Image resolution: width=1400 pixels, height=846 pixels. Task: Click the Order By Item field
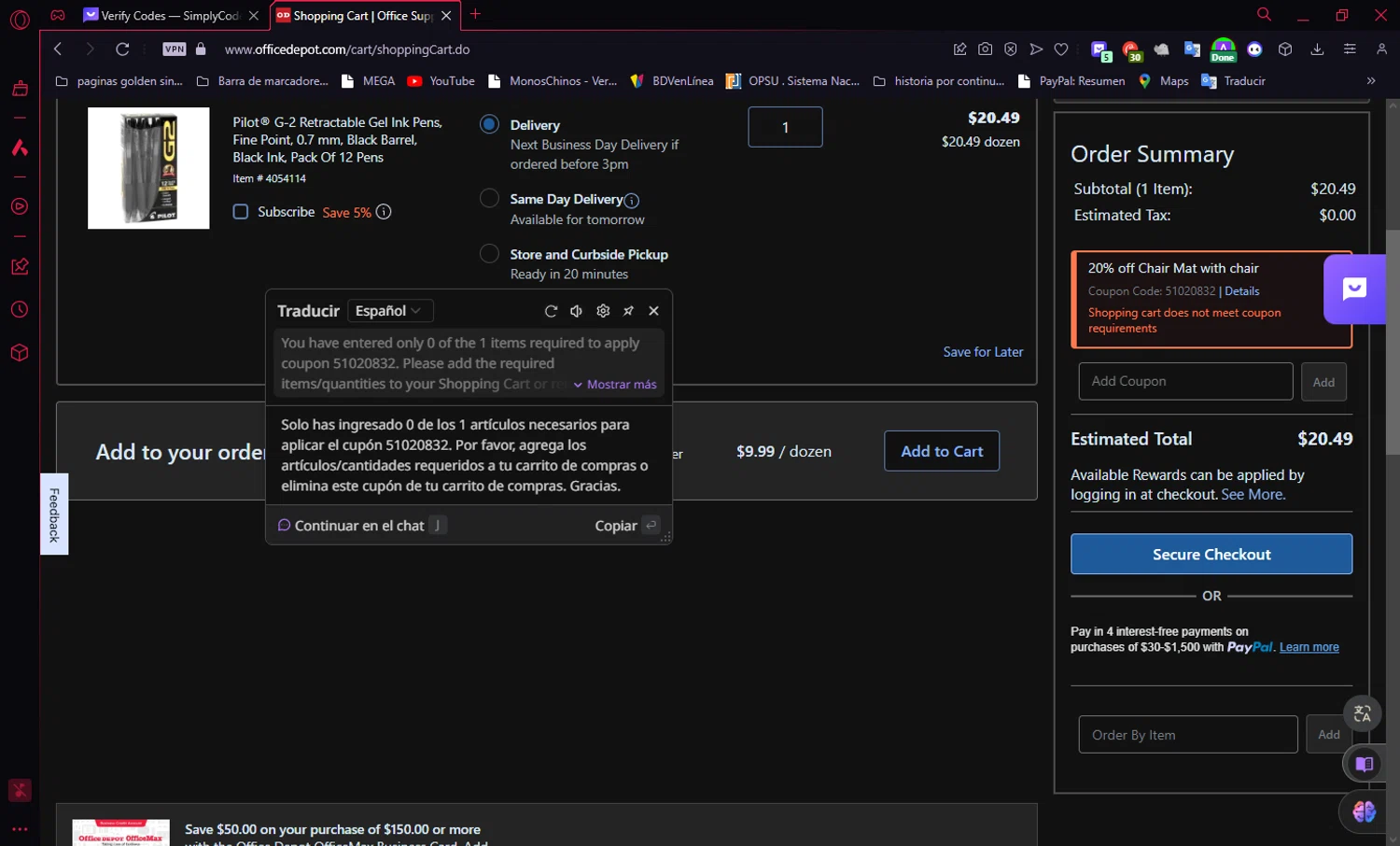(x=1188, y=735)
